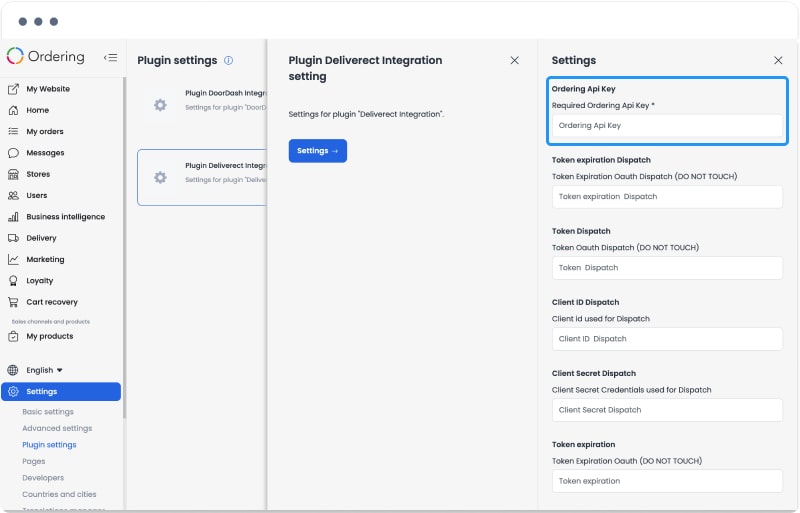Viewport: 800px width, 513px height.
Task: Click the "Plugin settings" heading
Action: click(x=177, y=60)
